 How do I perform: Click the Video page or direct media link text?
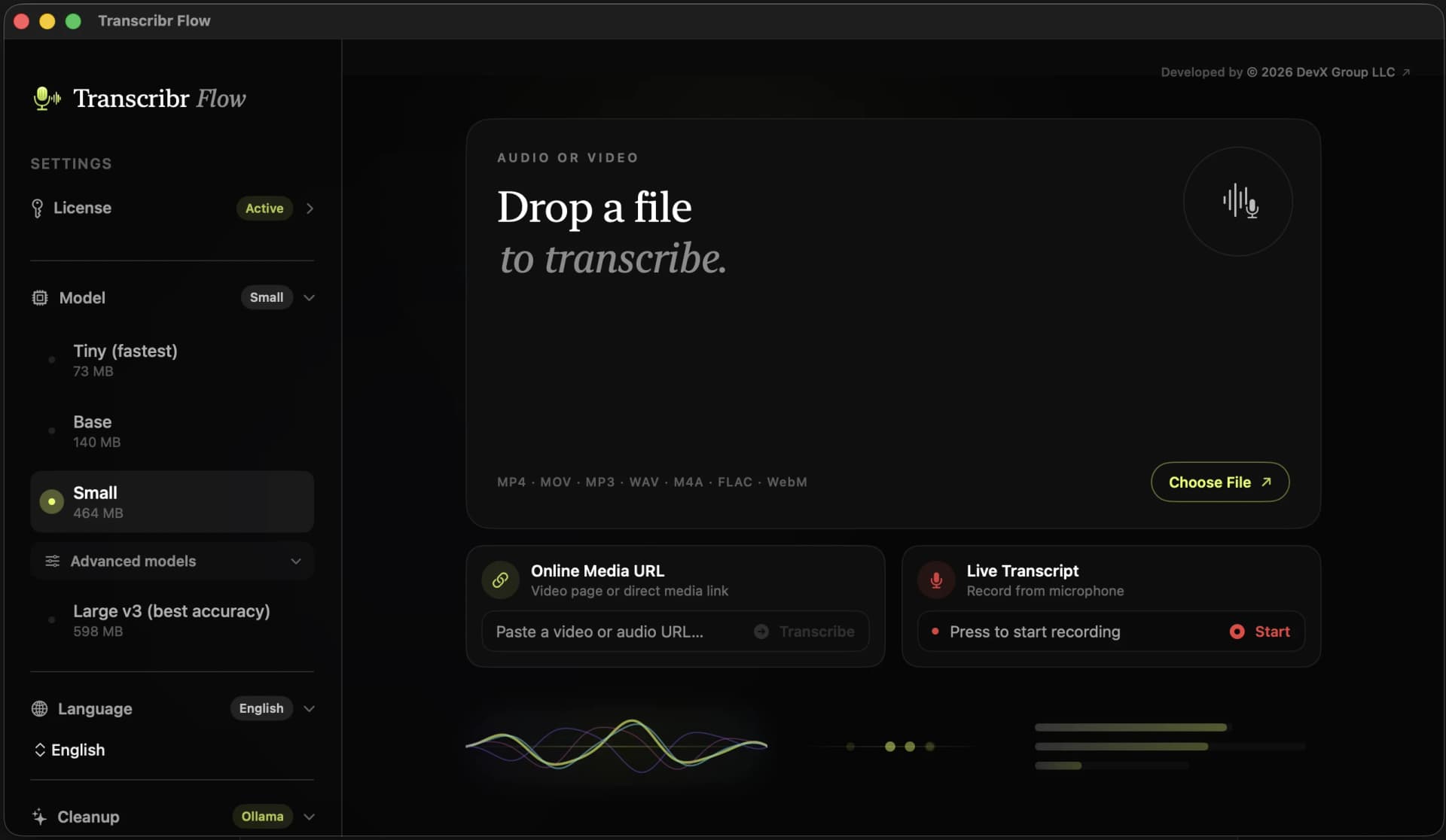[x=630, y=591]
